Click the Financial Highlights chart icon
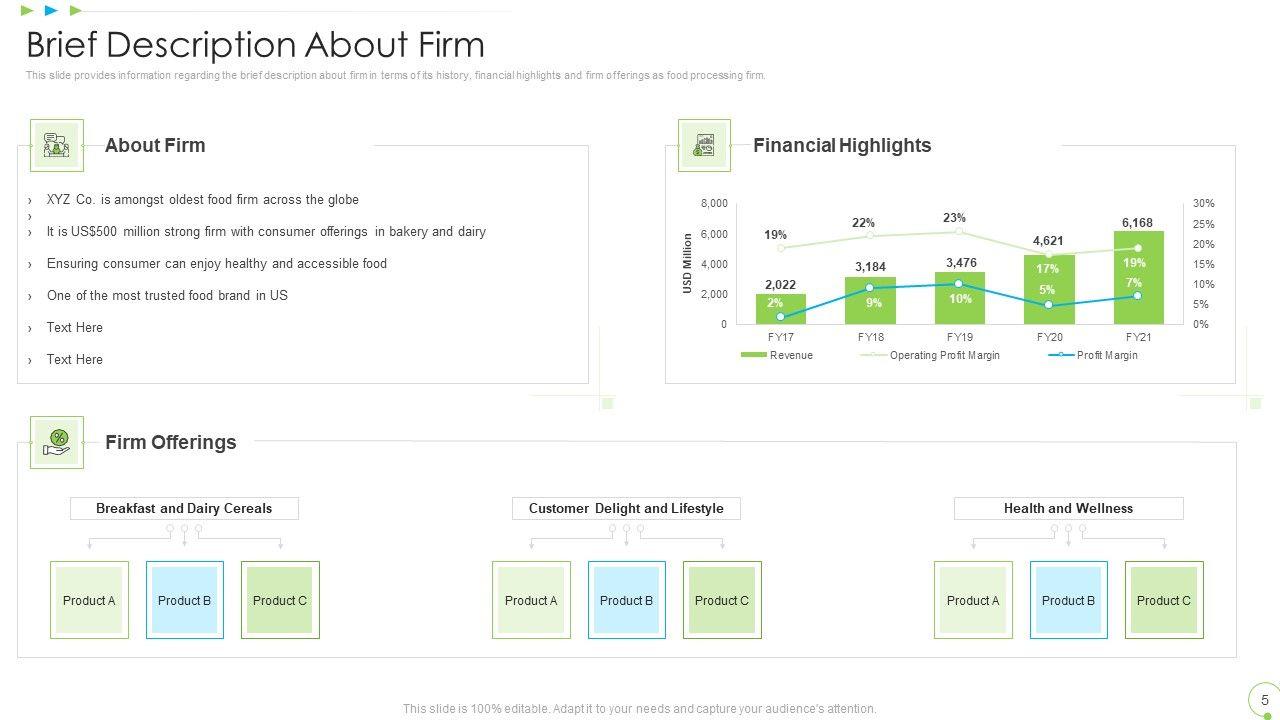1280x720 pixels. coord(704,146)
